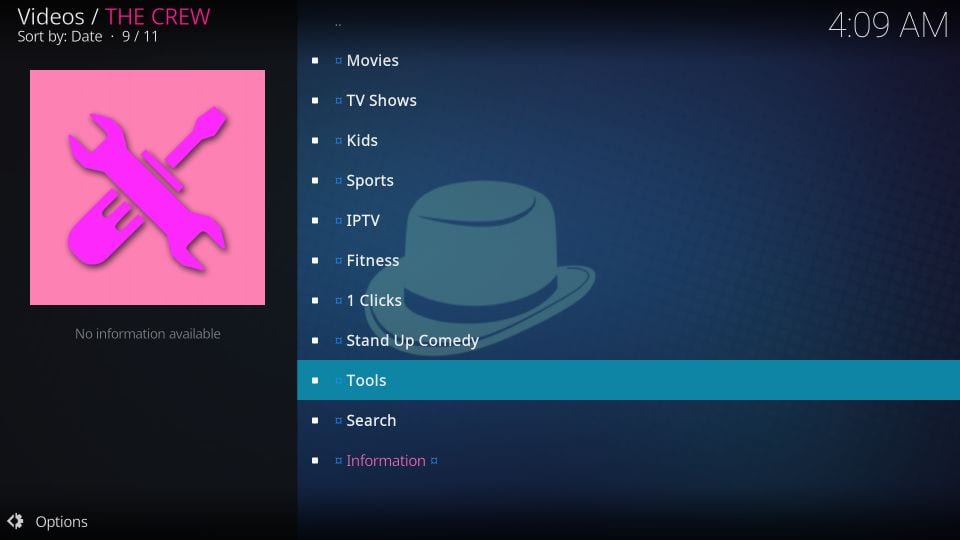Click the bullet icon beside Information

315,460
